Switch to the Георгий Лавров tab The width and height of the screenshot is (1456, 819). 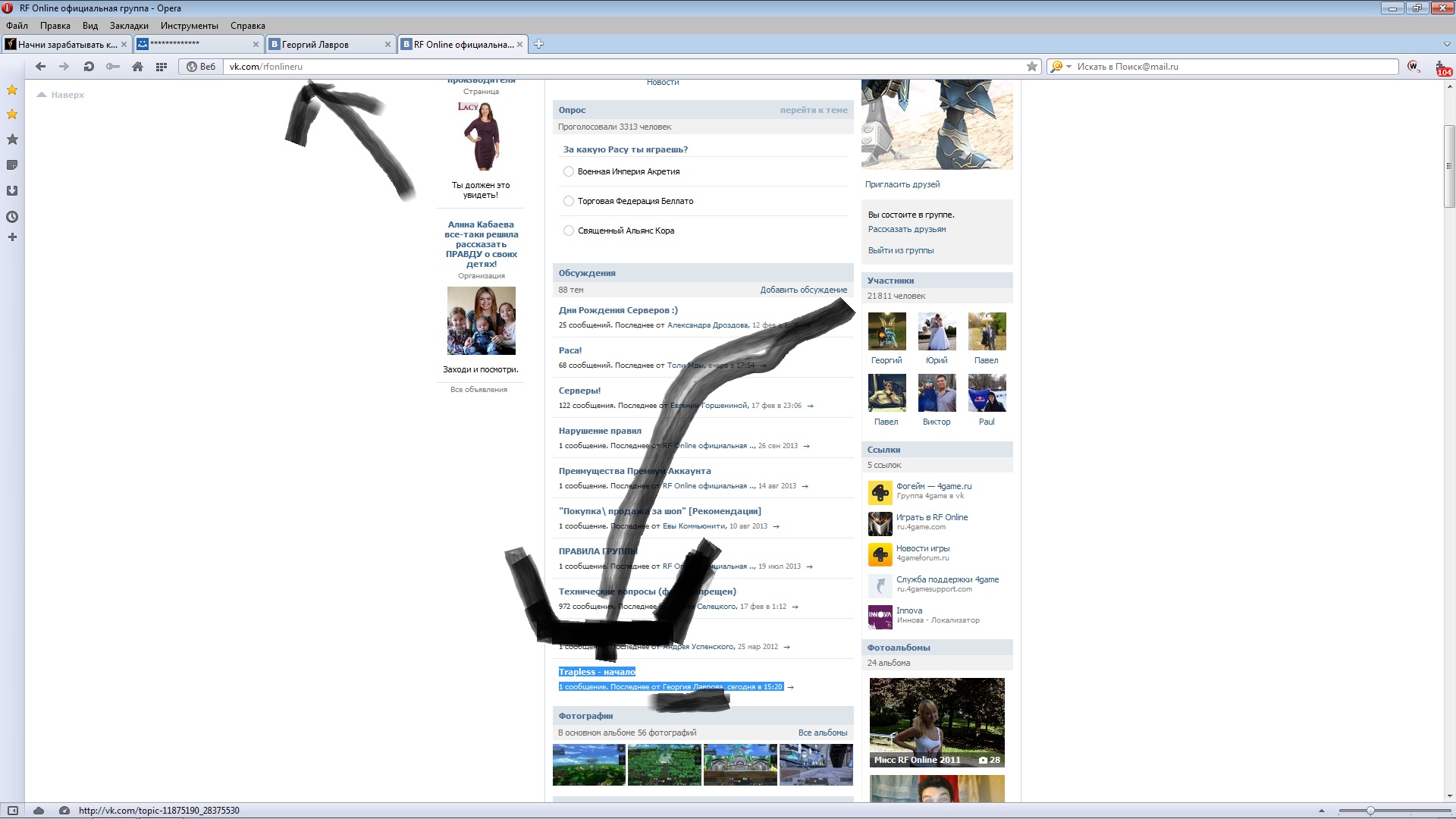click(x=331, y=45)
